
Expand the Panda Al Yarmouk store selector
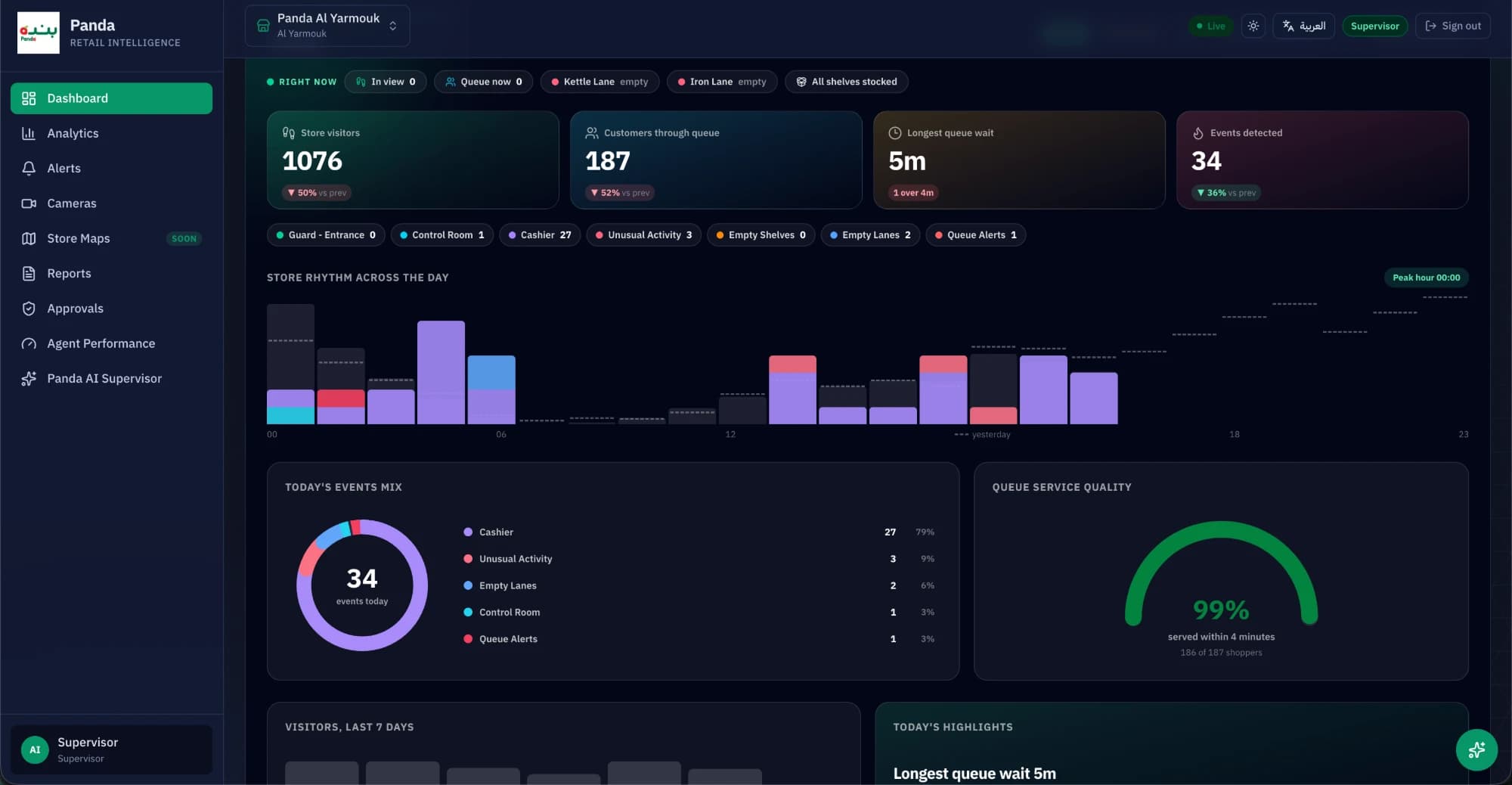click(327, 26)
